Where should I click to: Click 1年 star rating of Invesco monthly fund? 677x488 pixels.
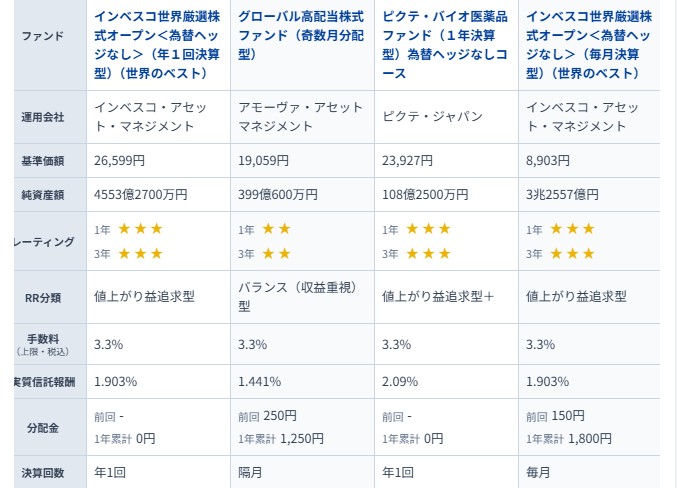tap(572, 229)
